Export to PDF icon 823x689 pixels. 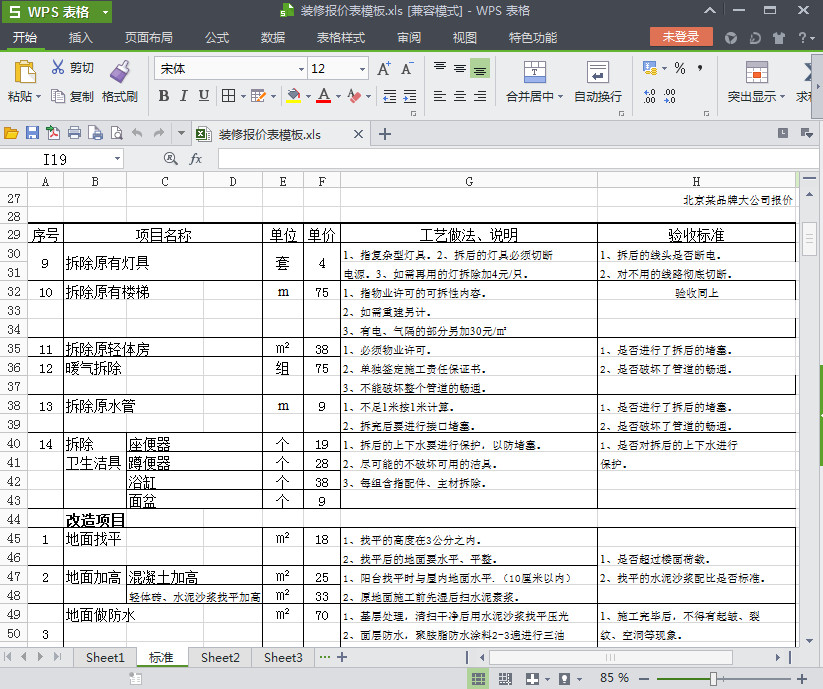pos(53,133)
